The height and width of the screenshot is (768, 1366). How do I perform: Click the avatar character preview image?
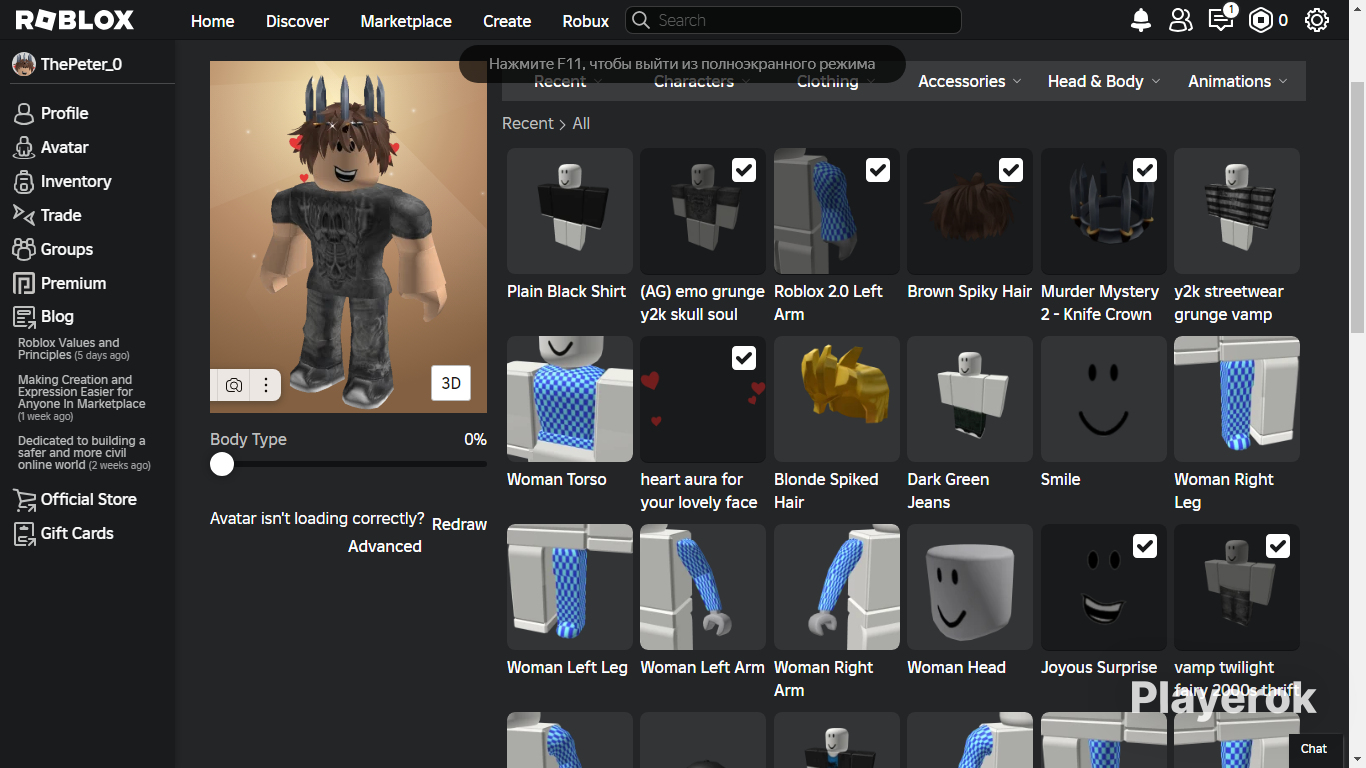(x=348, y=237)
